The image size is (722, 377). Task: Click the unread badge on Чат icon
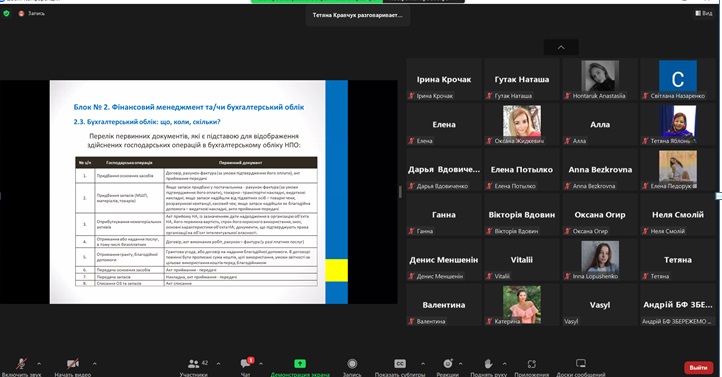(x=250, y=360)
